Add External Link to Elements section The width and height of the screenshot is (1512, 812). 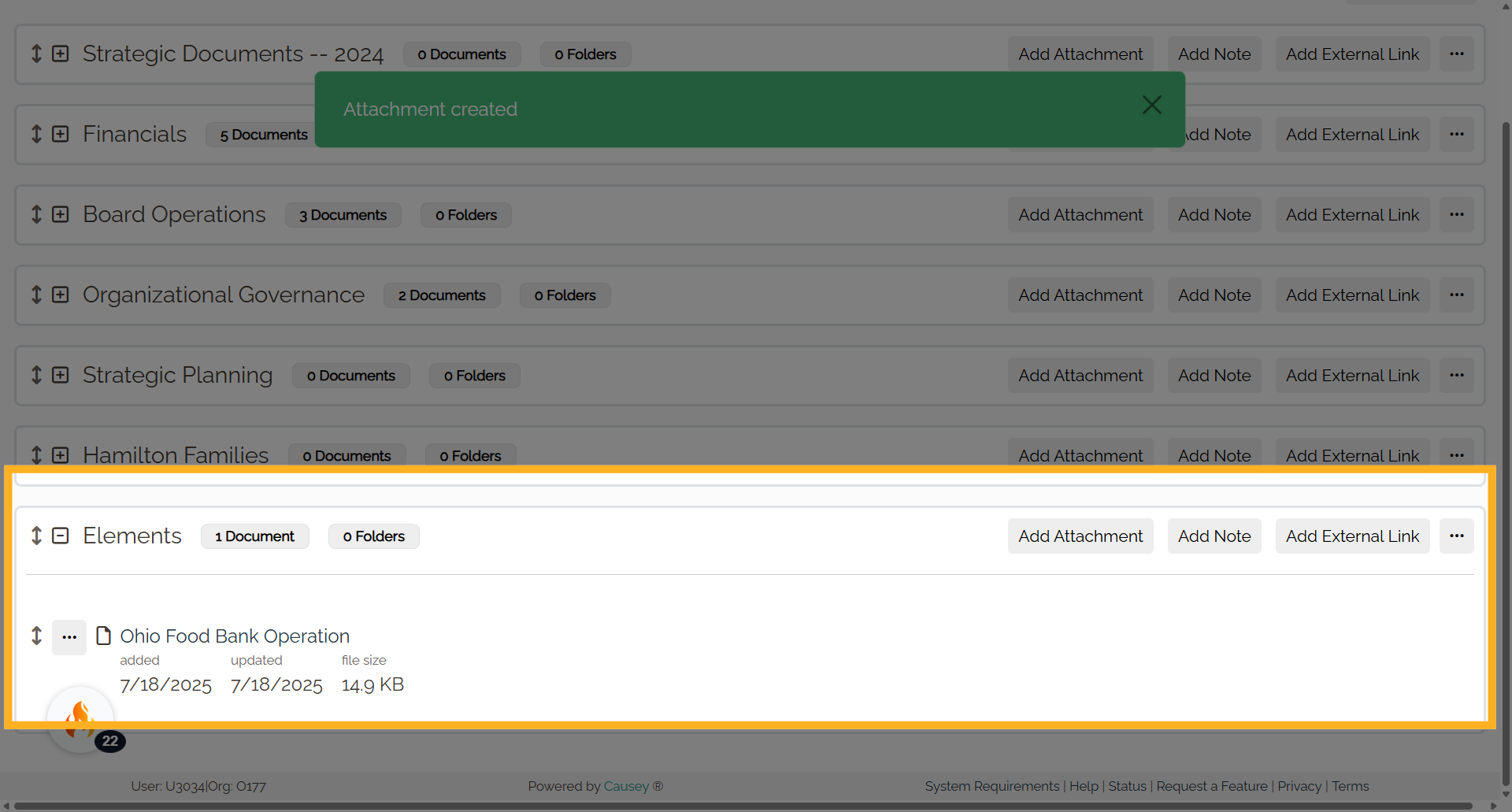point(1352,536)
